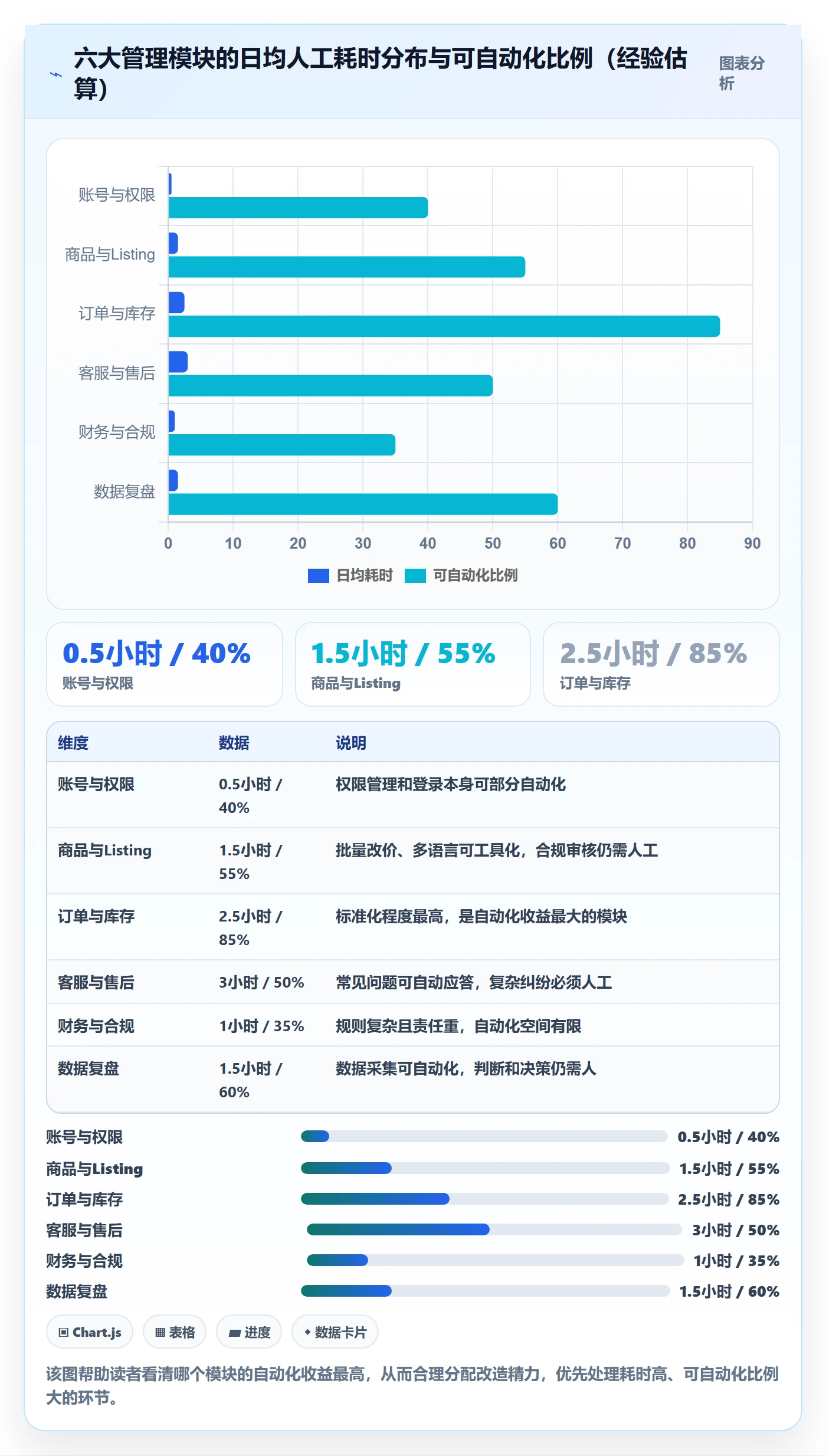The width and height of the screenshot is (826, 1456).
Task: Click the 商品与Listing progress bar
Action: [x=485, y=1168]
